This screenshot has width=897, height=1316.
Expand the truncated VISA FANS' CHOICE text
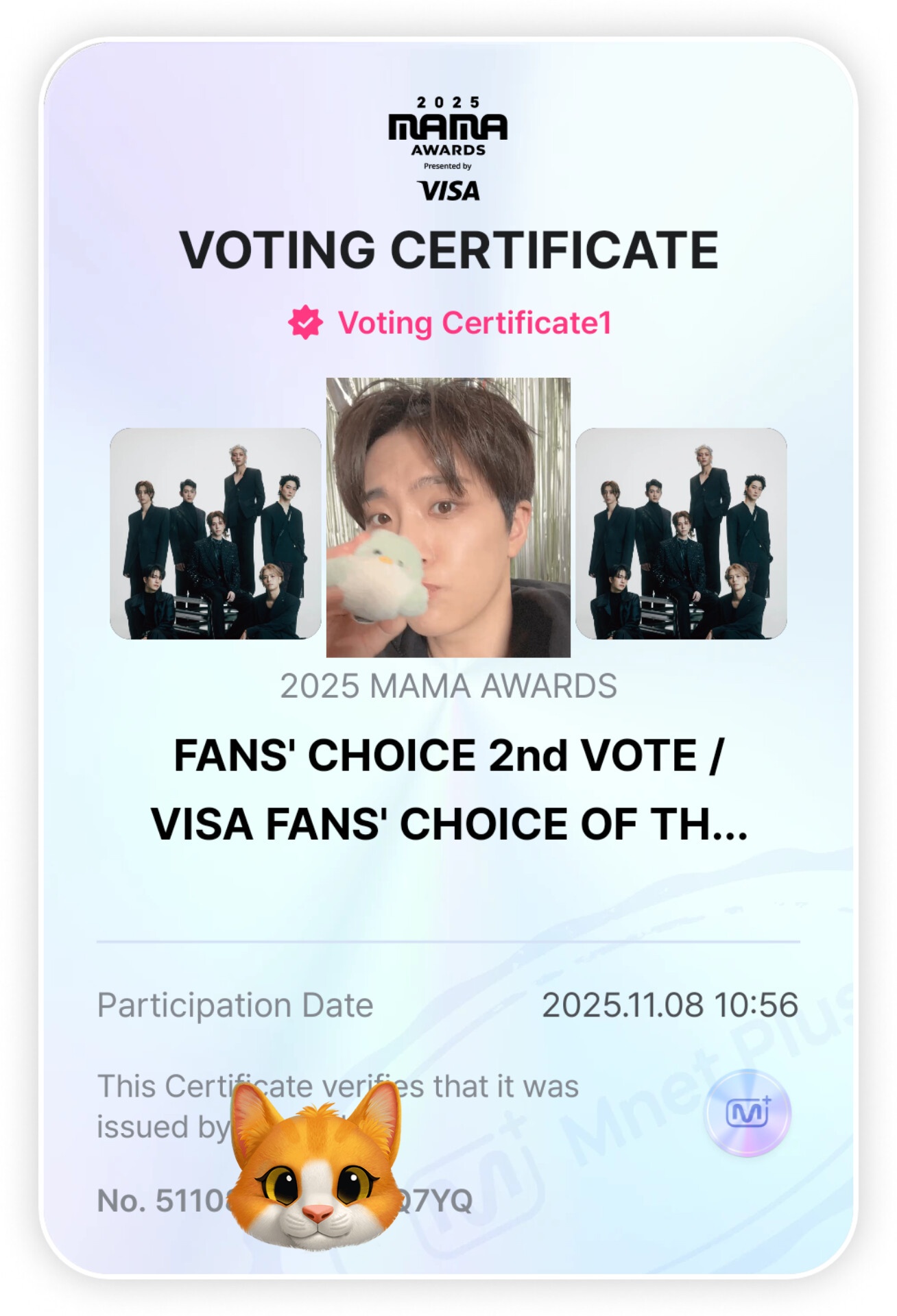449,824
